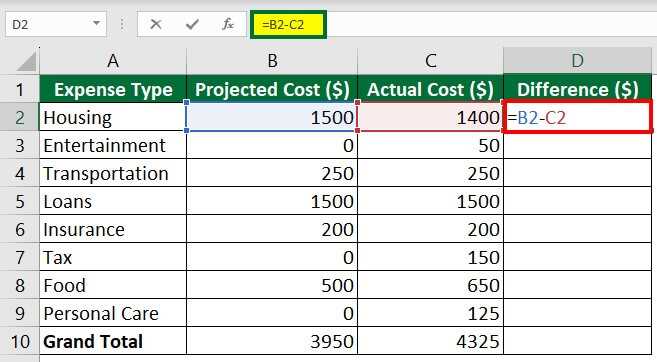Cancel the formula entry with X icon

pyautogui.click(x=156, y=24)
